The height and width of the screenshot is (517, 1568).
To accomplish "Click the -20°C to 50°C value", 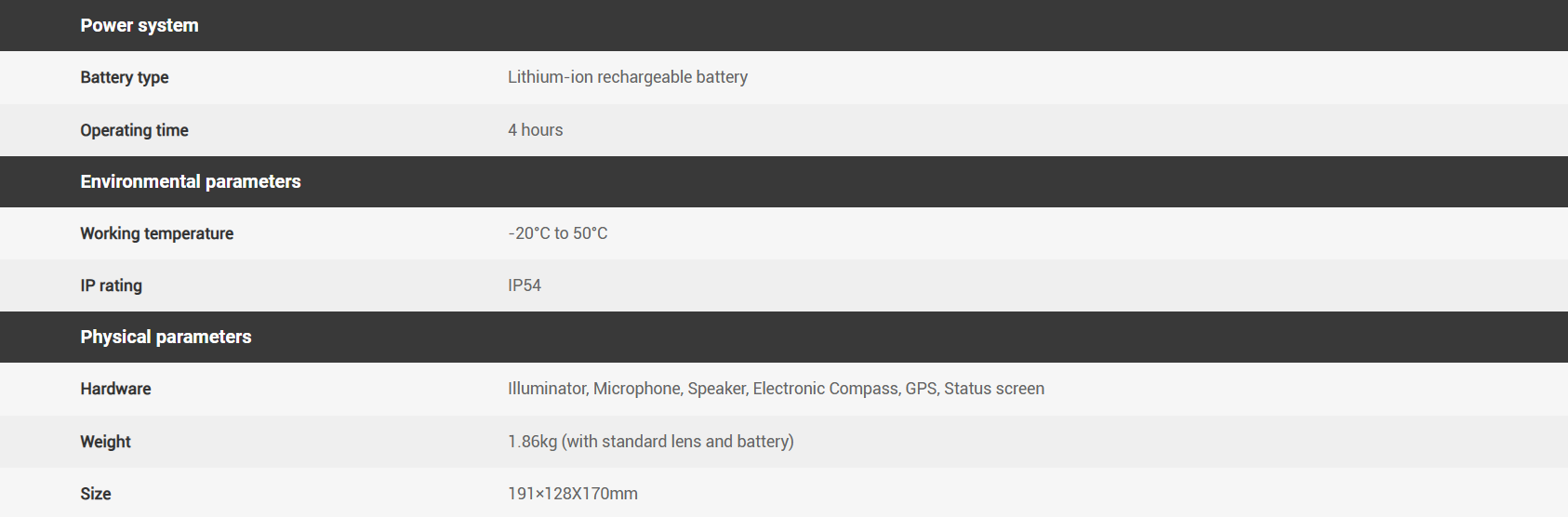I will tap(558, 233).
